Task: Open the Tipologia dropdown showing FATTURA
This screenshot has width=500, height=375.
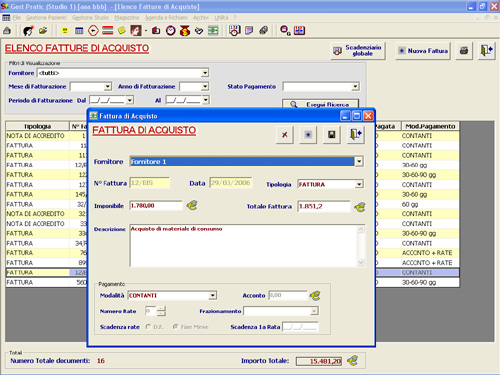Action: pyautogui.click(x=359, y=184)
